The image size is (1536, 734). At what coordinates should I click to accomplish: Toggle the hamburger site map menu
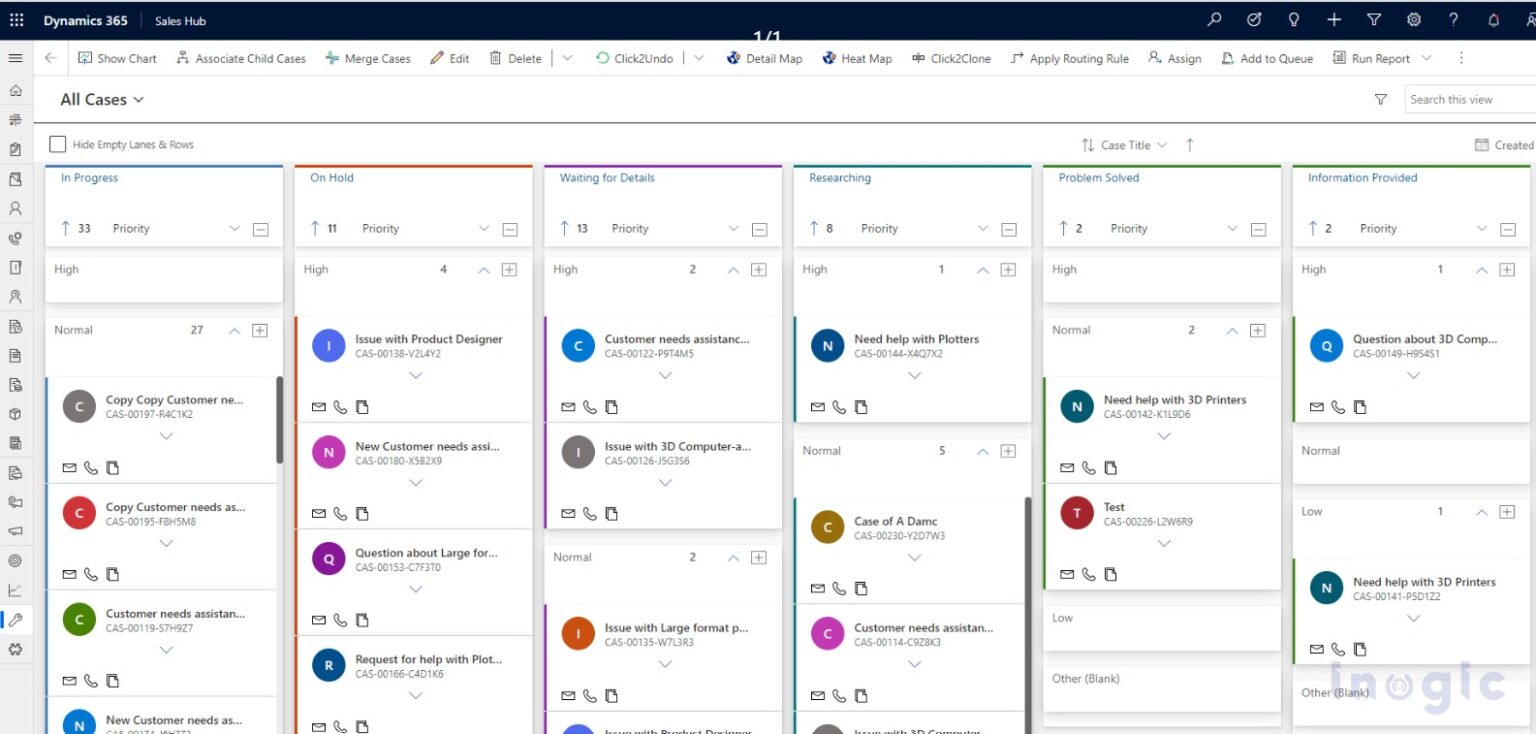tap(15, 58)
